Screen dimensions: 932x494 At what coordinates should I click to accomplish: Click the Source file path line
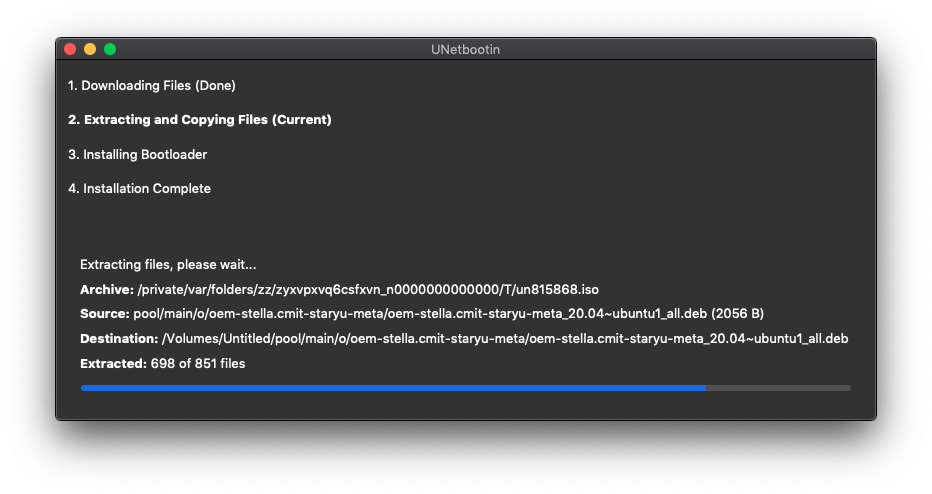coord(422,314)
